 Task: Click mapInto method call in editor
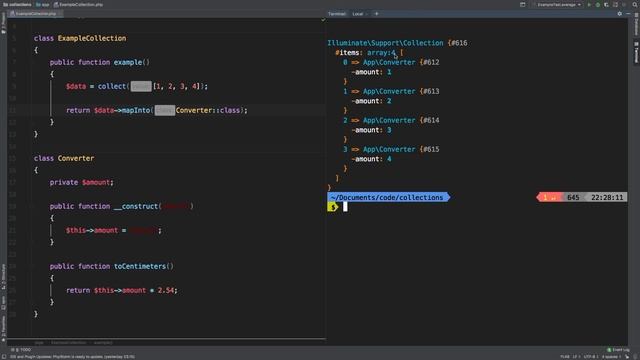pos(136,110)
